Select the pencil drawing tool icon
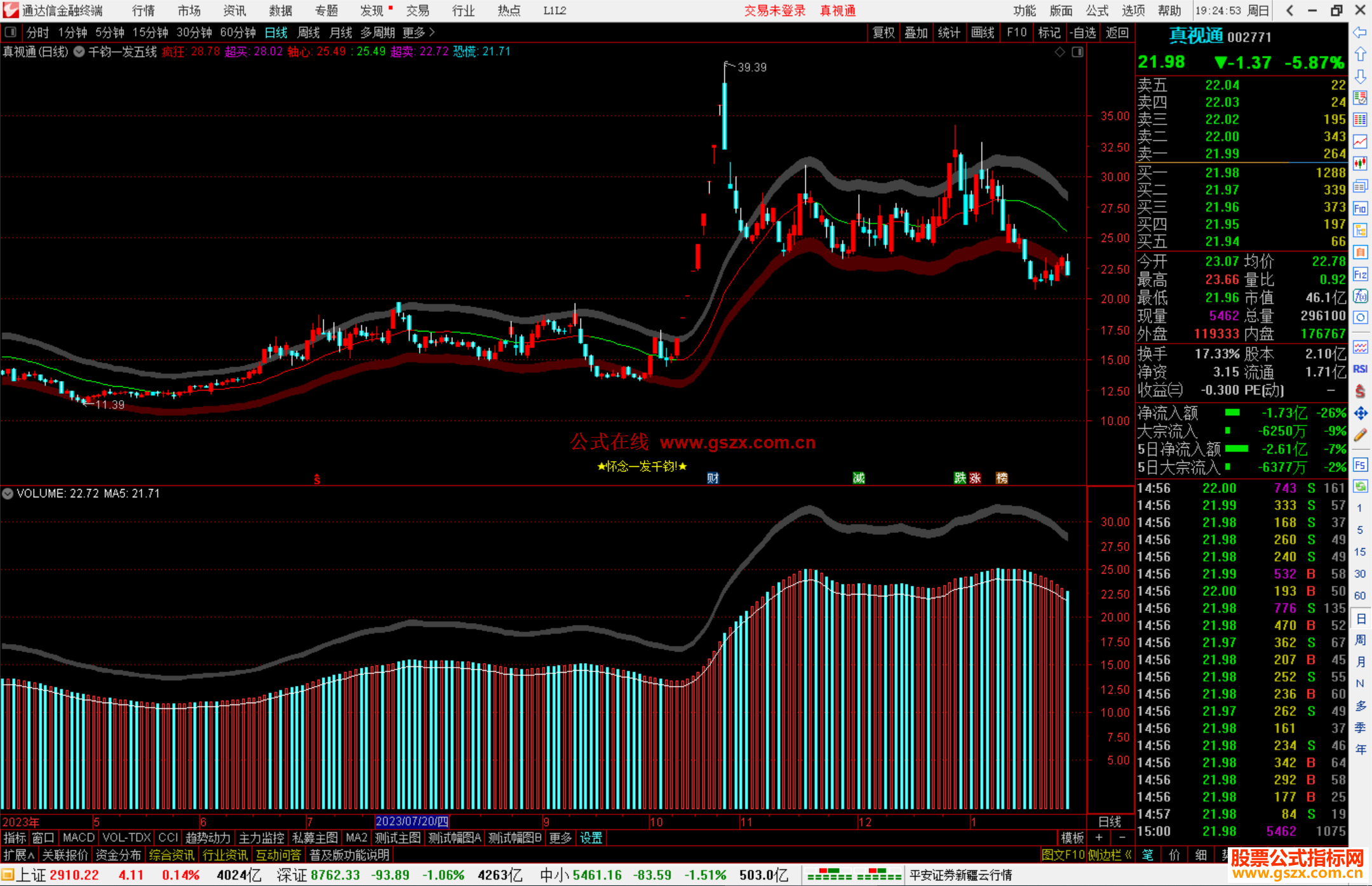 (x=1360, y=435)
